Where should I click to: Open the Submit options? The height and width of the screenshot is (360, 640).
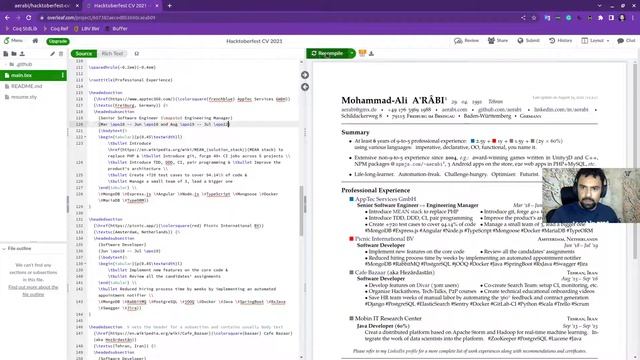(x=529, y=41)
